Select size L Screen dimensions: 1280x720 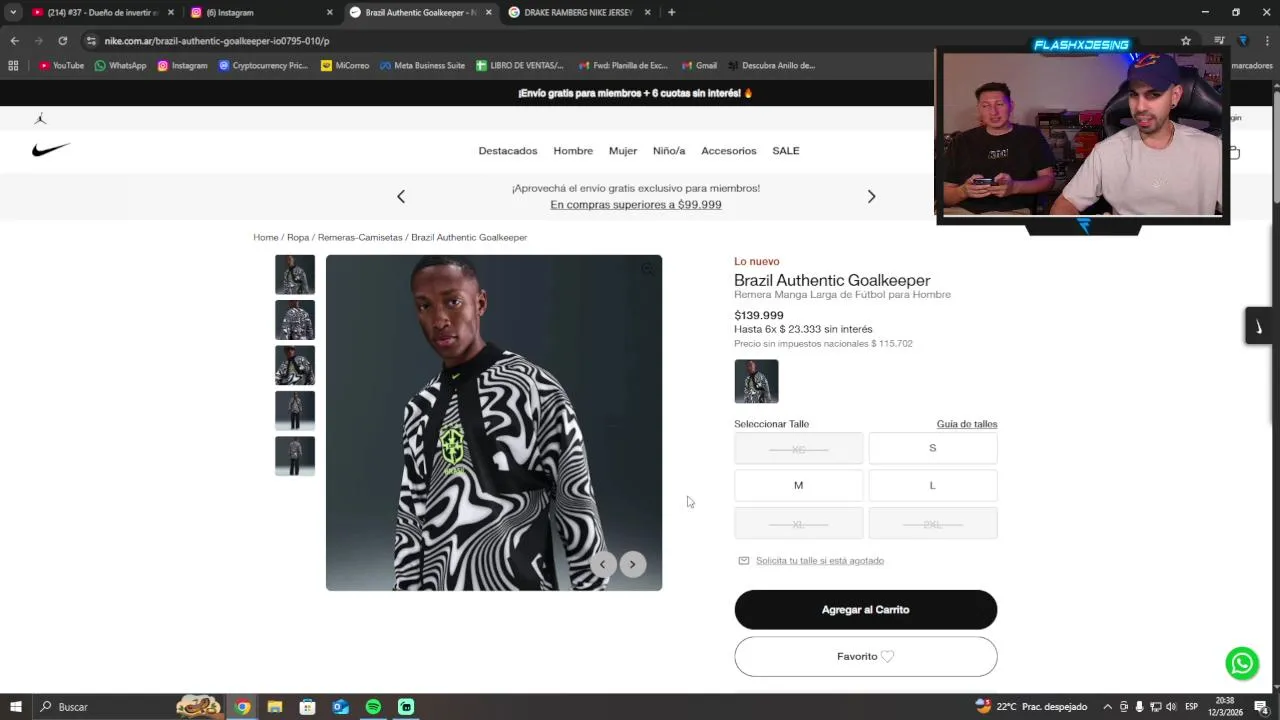[933, 485]
